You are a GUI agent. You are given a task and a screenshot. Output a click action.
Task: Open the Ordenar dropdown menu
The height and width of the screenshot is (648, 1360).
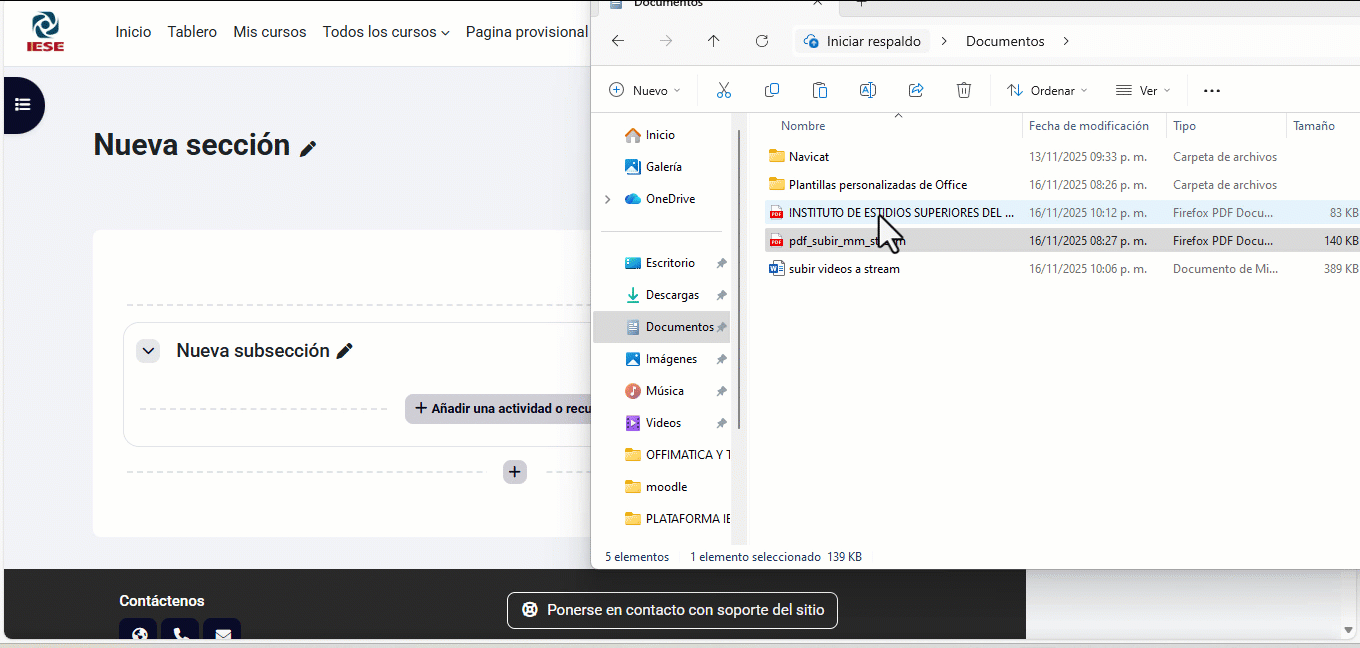[1046, 90]
